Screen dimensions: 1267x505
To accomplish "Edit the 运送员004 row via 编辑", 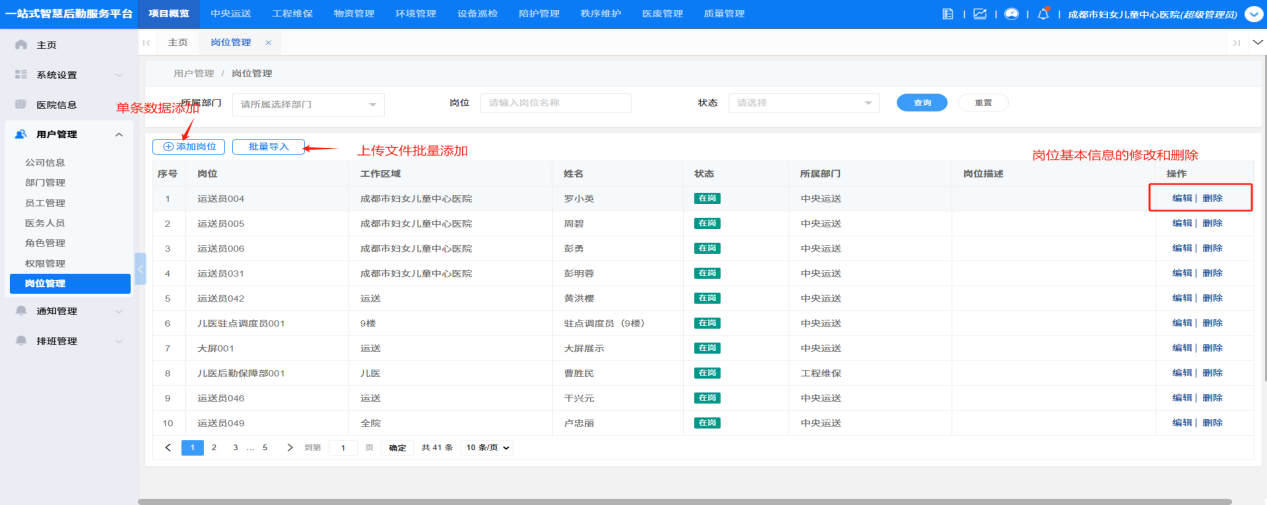I will click(x=1182, y=198).
